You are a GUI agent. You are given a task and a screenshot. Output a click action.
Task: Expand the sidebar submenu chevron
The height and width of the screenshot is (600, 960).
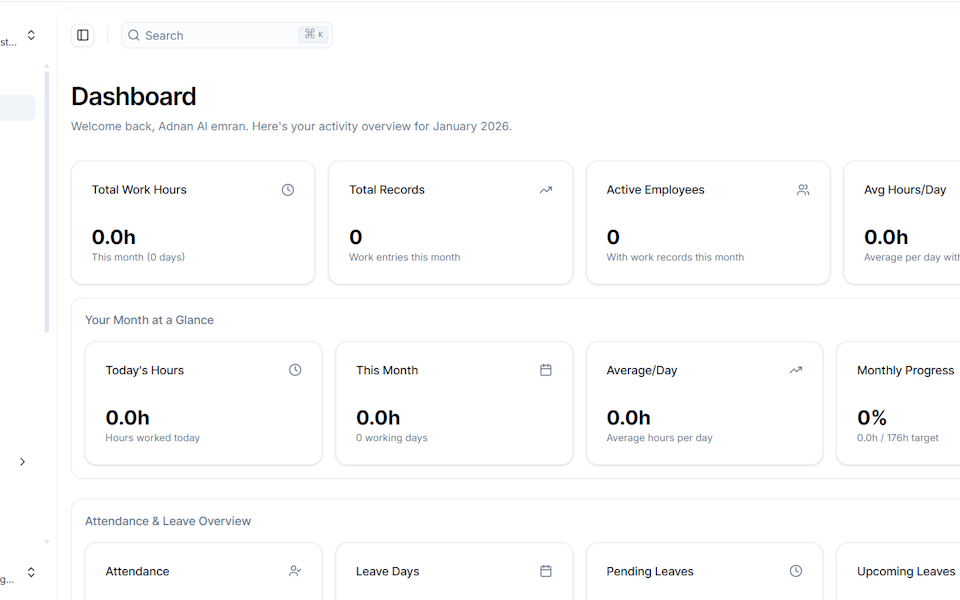pos(22,462)
